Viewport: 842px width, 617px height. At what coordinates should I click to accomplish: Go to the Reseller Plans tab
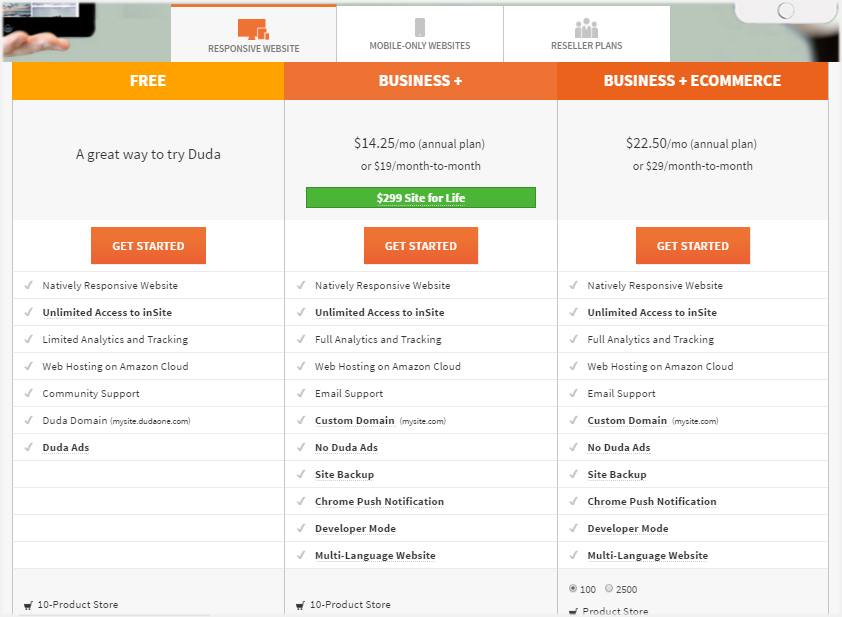pos(586,34)
